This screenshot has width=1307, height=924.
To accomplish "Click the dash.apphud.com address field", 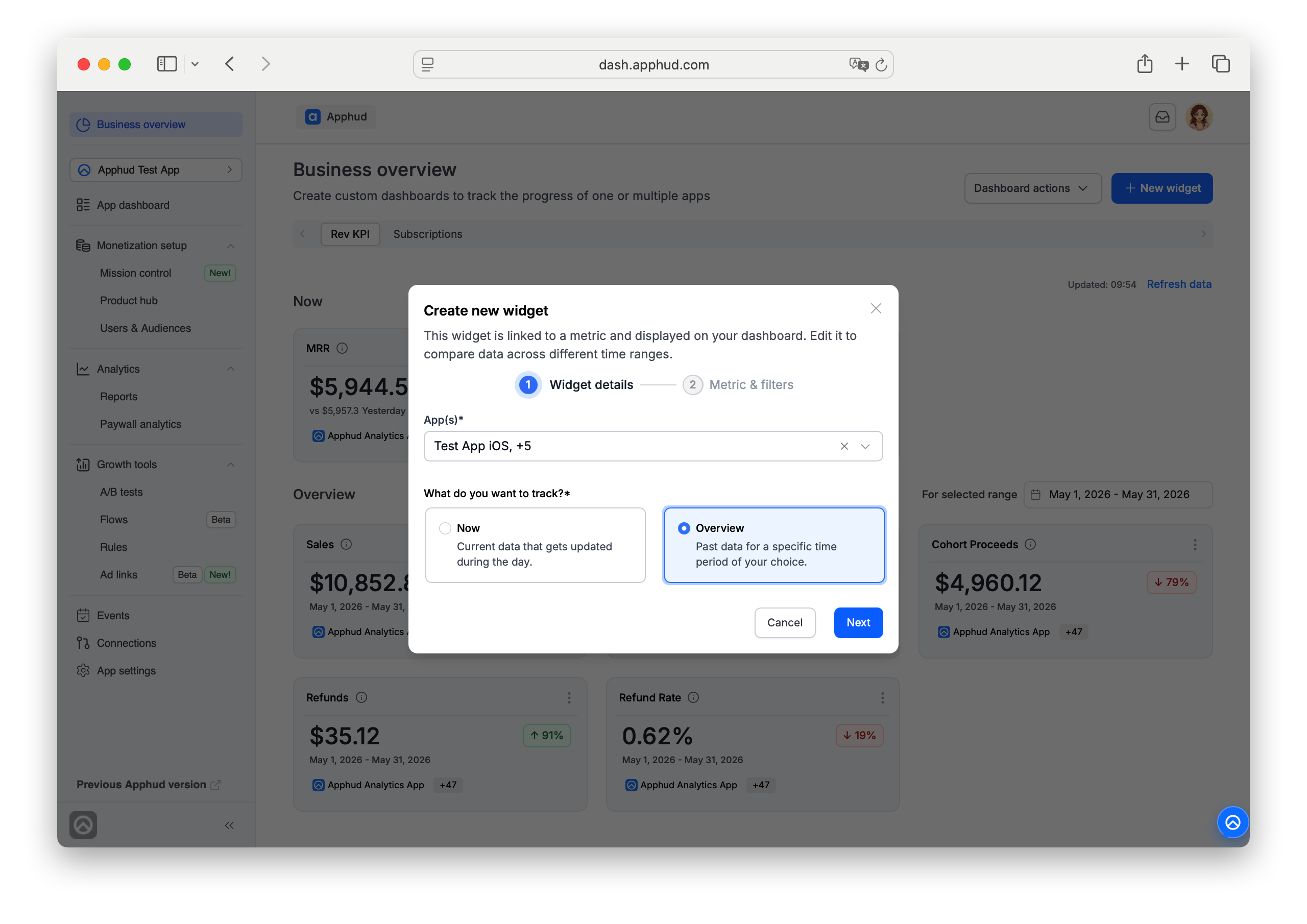I will coord(653,64).
